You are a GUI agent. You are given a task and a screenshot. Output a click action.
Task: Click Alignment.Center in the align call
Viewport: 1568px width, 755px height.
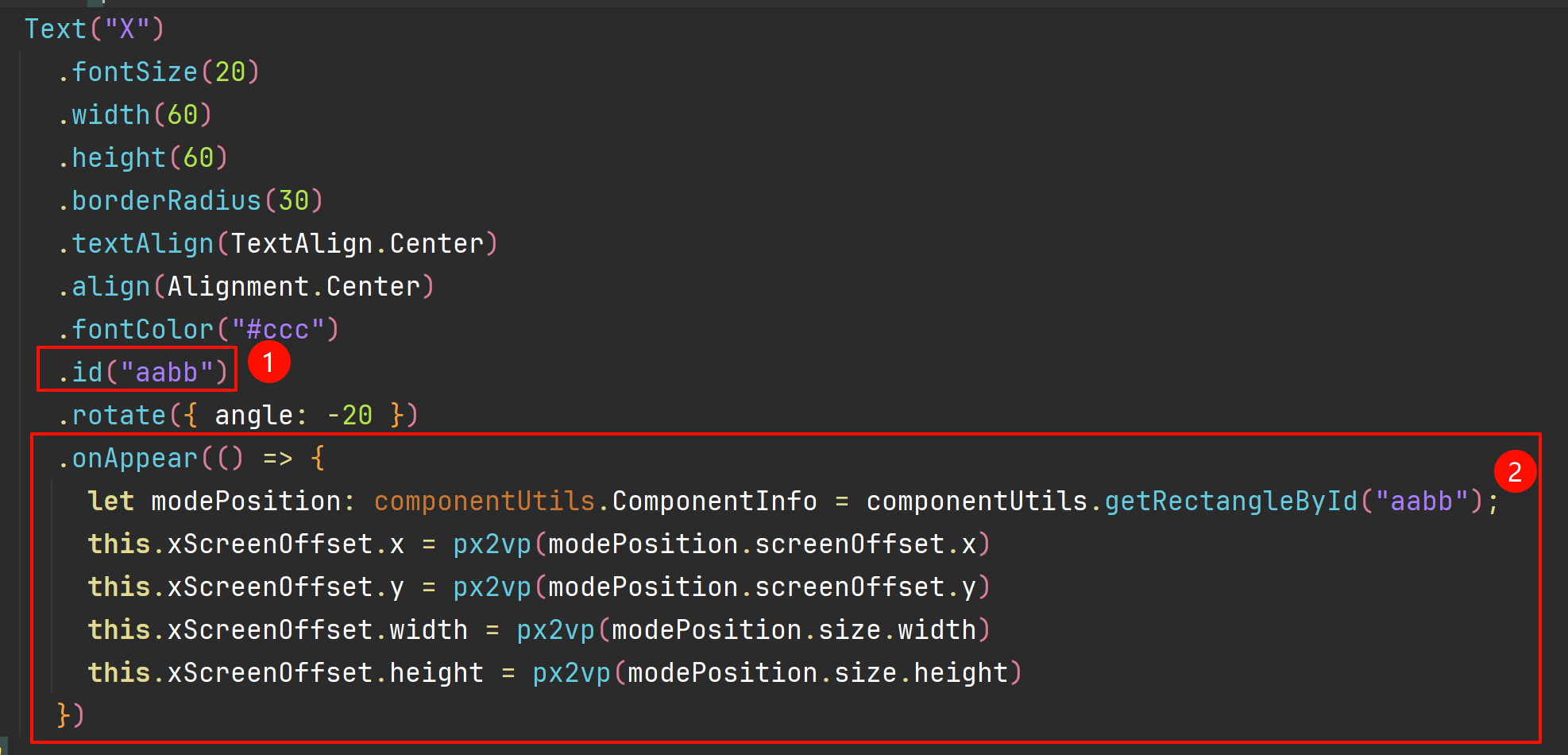[x=293, y=287]
